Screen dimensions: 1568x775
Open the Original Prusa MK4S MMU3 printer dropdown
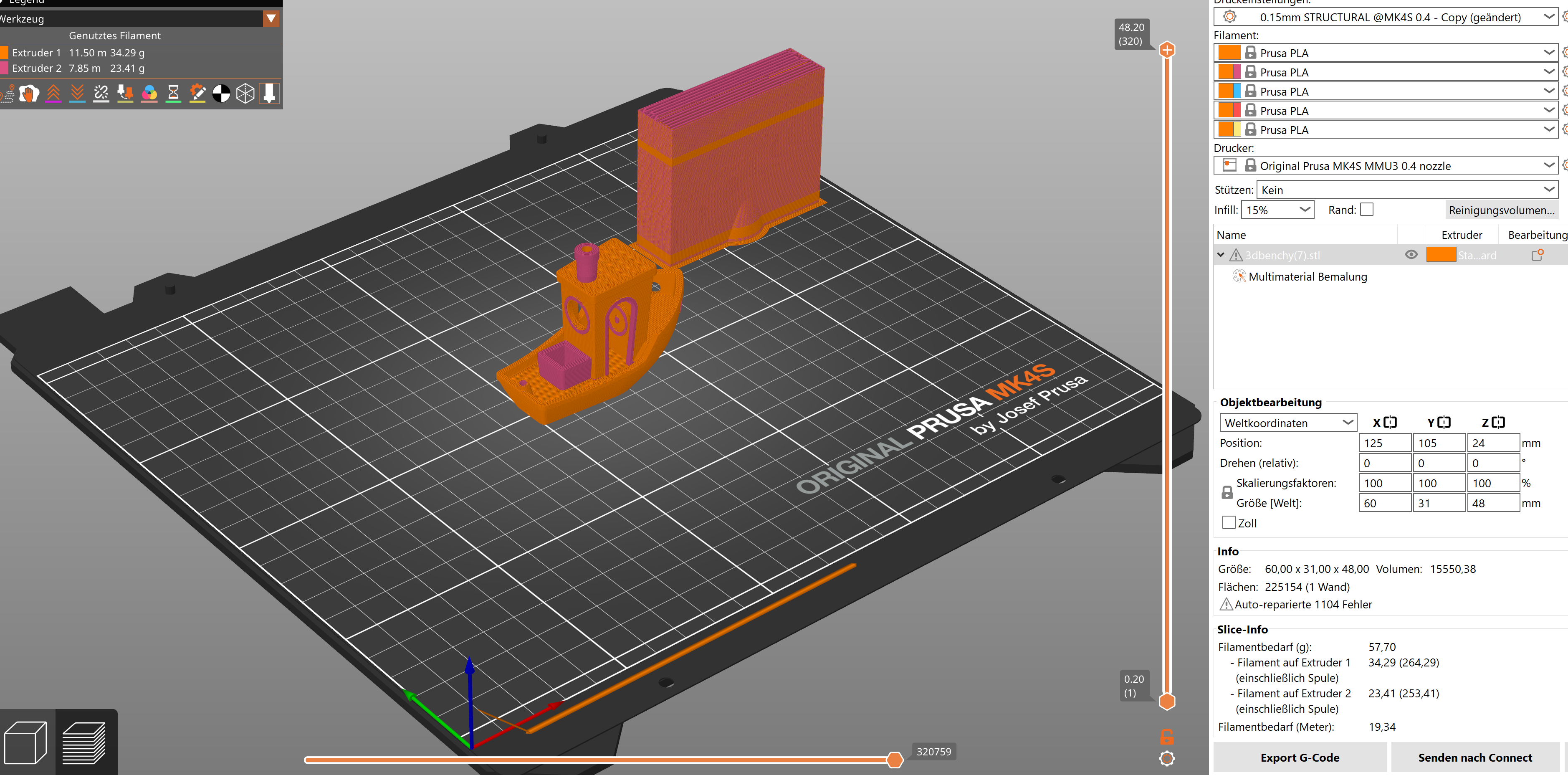1386,166
